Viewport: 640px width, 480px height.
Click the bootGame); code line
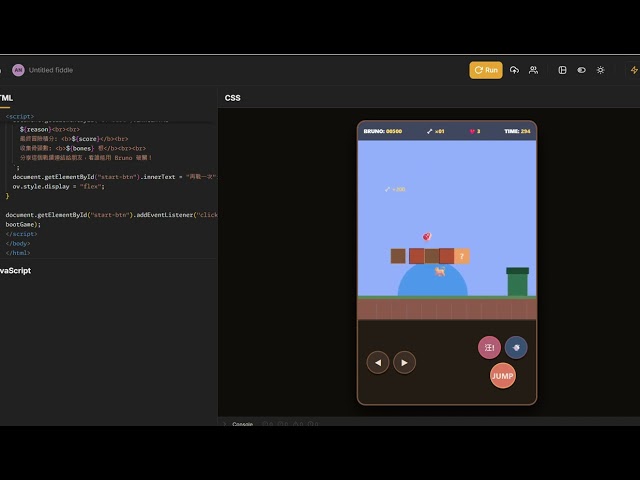point(23,224)
